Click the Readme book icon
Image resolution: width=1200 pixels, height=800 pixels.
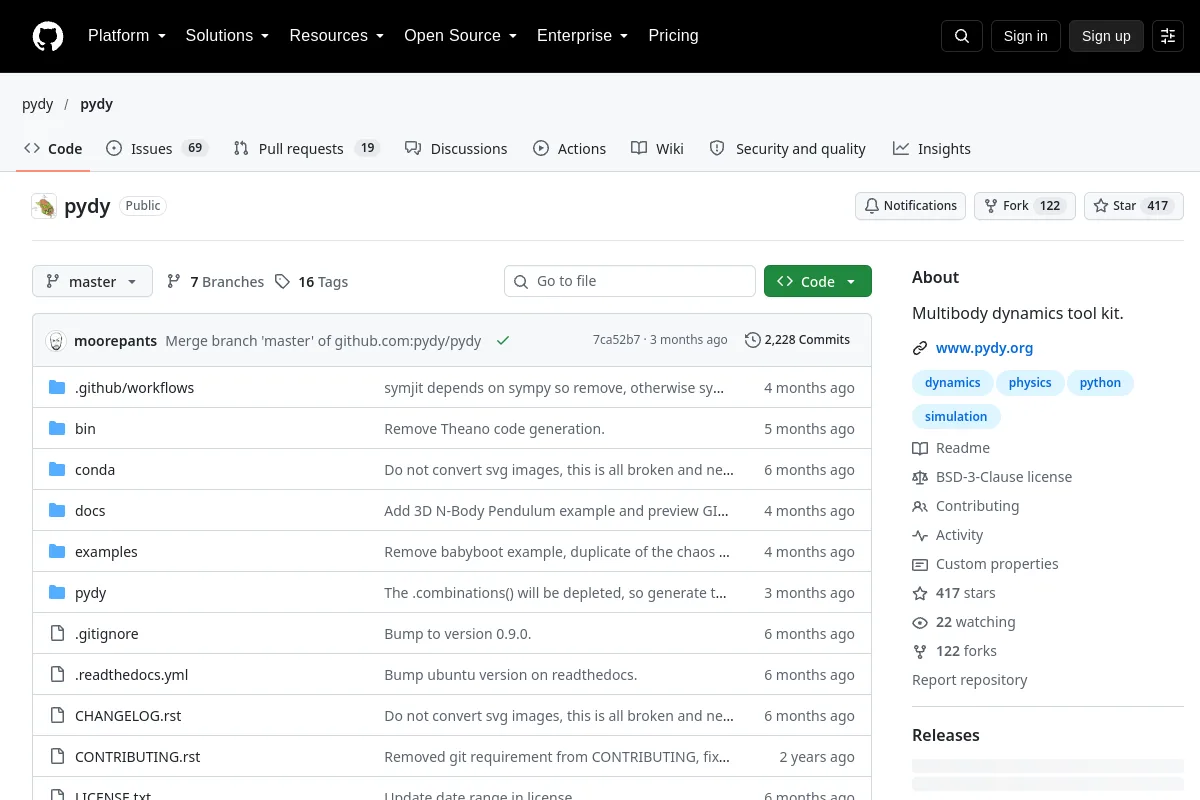point(920,449)
